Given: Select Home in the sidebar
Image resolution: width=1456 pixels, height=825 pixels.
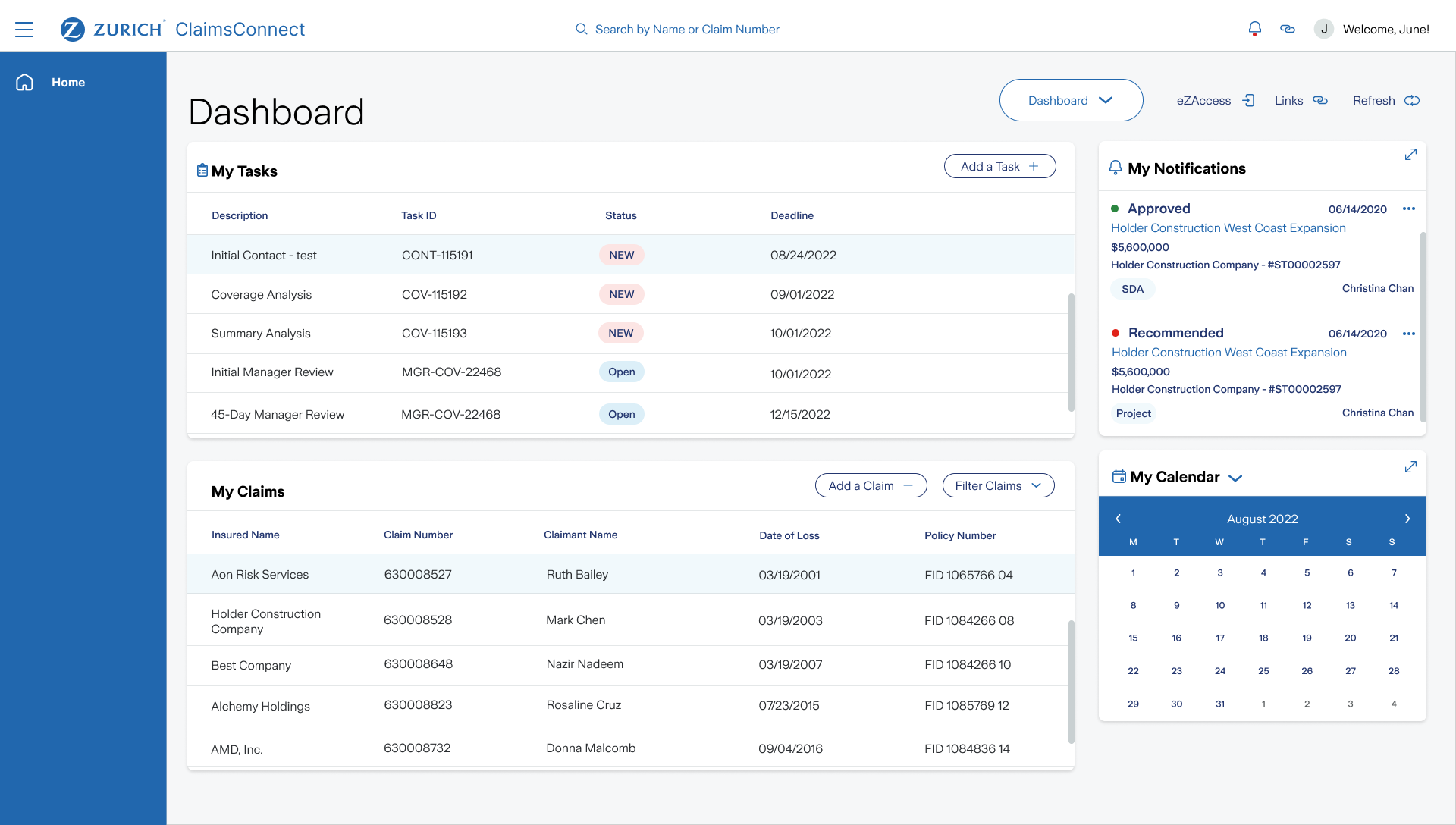Looking at the screenshot, I should pyautogui.click(x=68, y=83).
